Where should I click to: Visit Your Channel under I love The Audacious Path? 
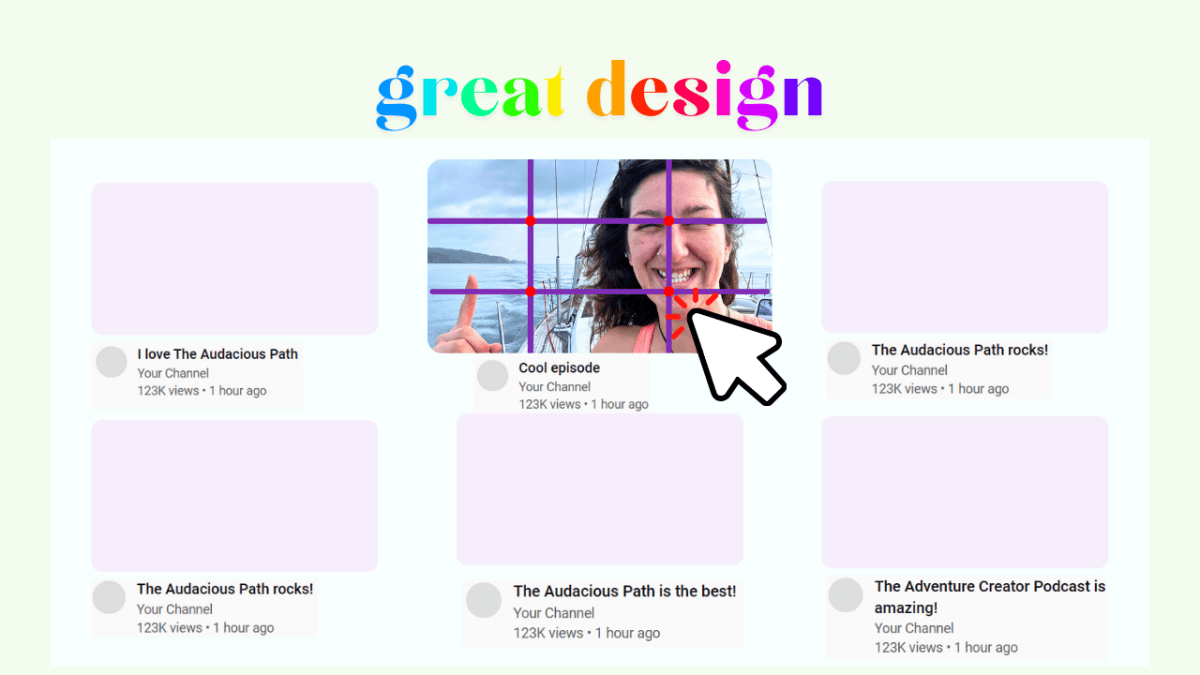point(173,373)
